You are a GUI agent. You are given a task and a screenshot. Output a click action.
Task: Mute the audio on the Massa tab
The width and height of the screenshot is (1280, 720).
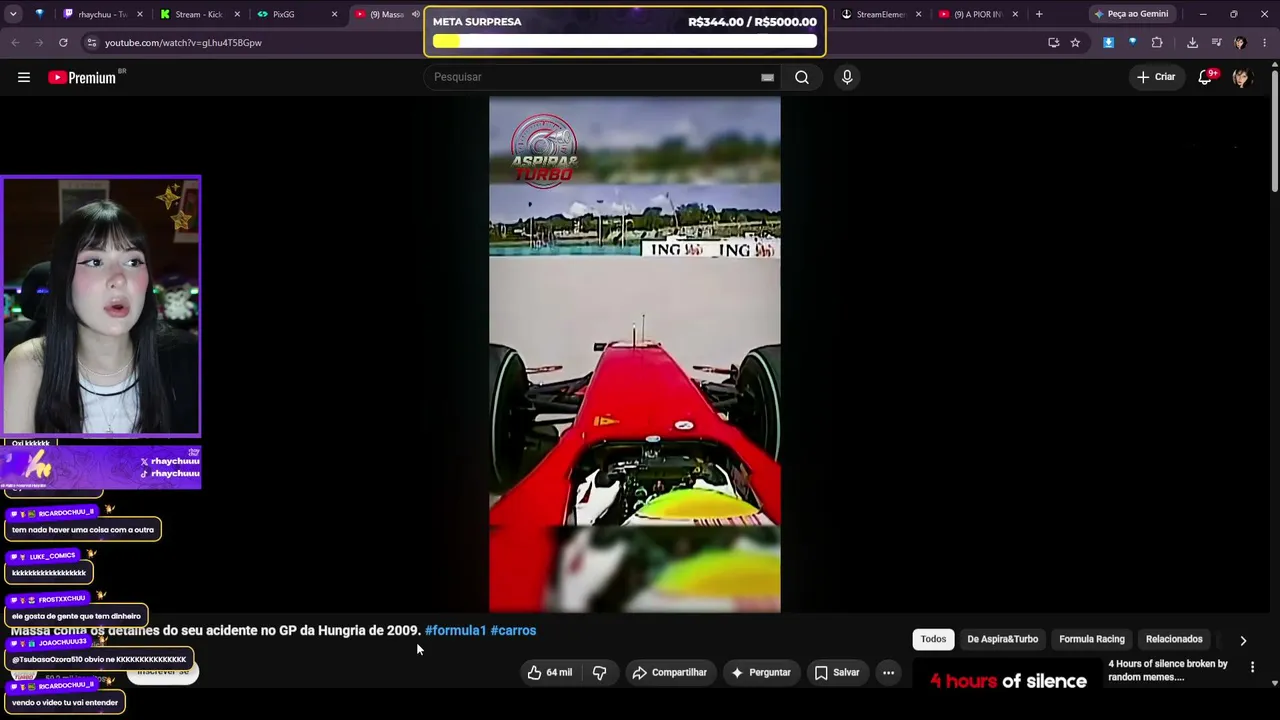(x=416, y=14)
